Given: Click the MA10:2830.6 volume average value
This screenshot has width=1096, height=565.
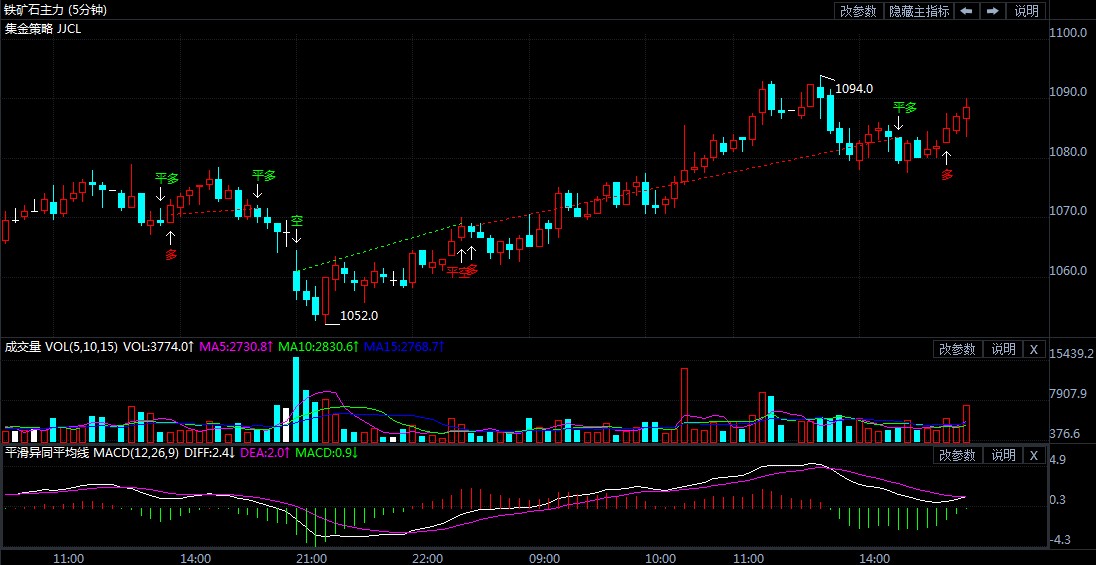Looking at the screenshot, I should pos(318,346).
